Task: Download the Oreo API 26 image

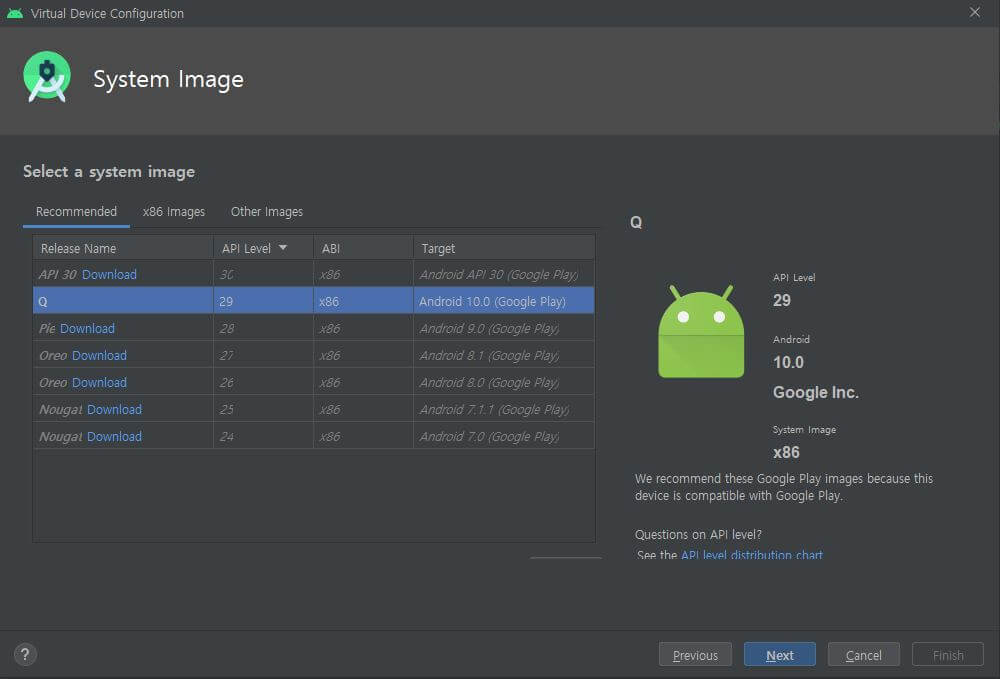Action: (x=99, y=383)
